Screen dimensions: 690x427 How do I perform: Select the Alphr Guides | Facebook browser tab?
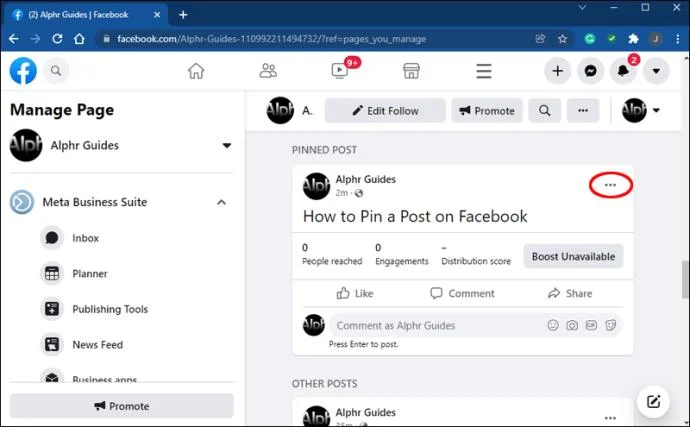click(x=86, y=15)
